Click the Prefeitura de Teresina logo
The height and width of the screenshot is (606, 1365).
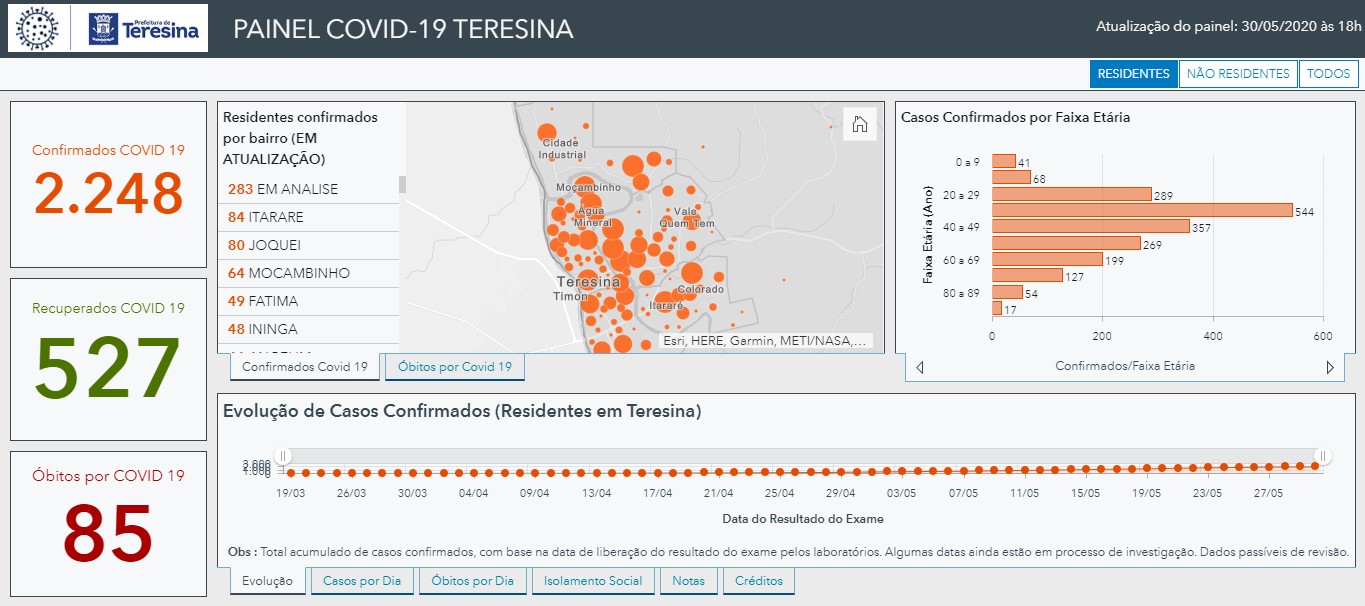point(145,28)
